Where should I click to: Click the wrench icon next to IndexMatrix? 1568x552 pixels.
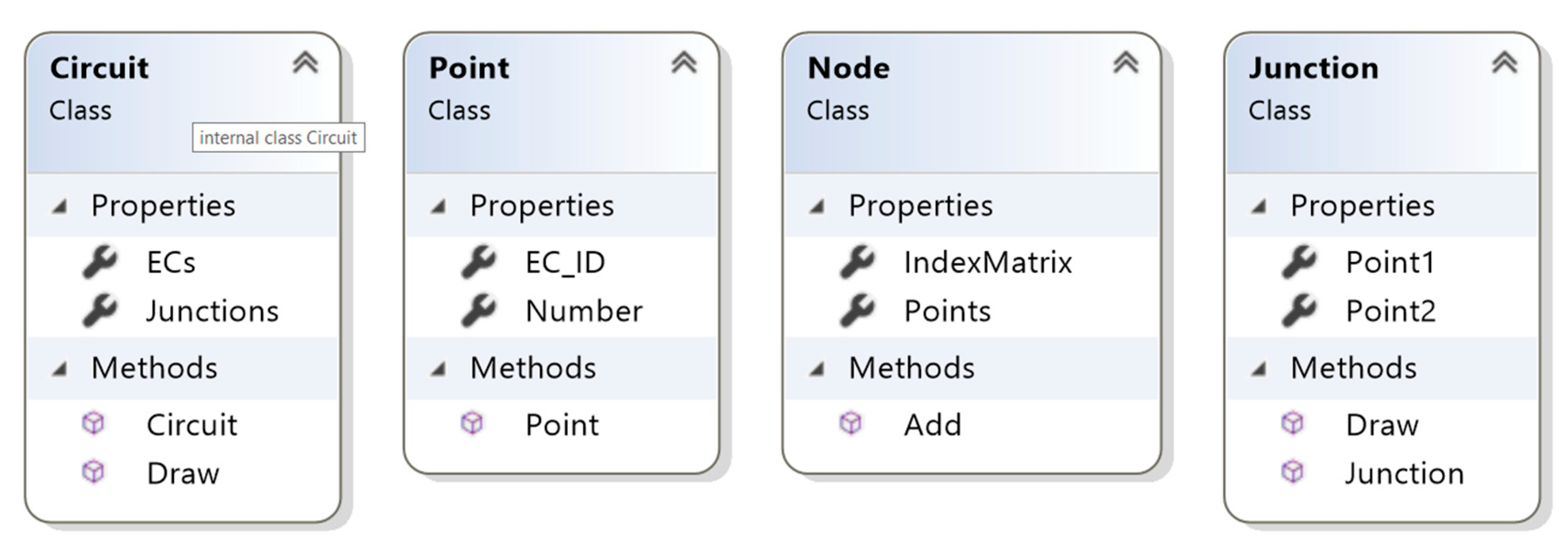coord(857,262)
